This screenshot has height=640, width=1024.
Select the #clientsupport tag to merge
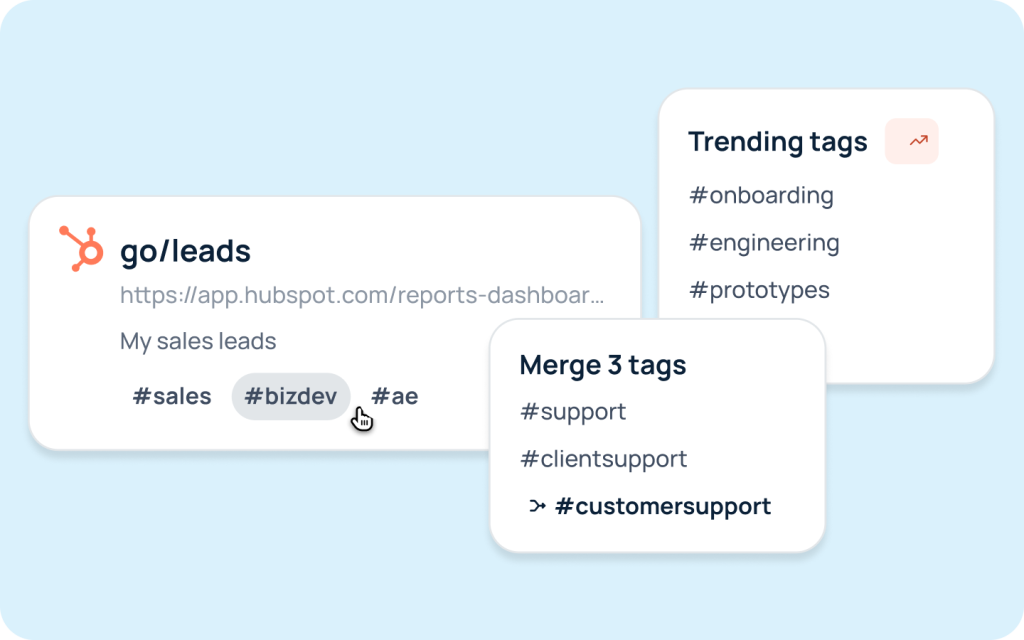pos(603,460)
